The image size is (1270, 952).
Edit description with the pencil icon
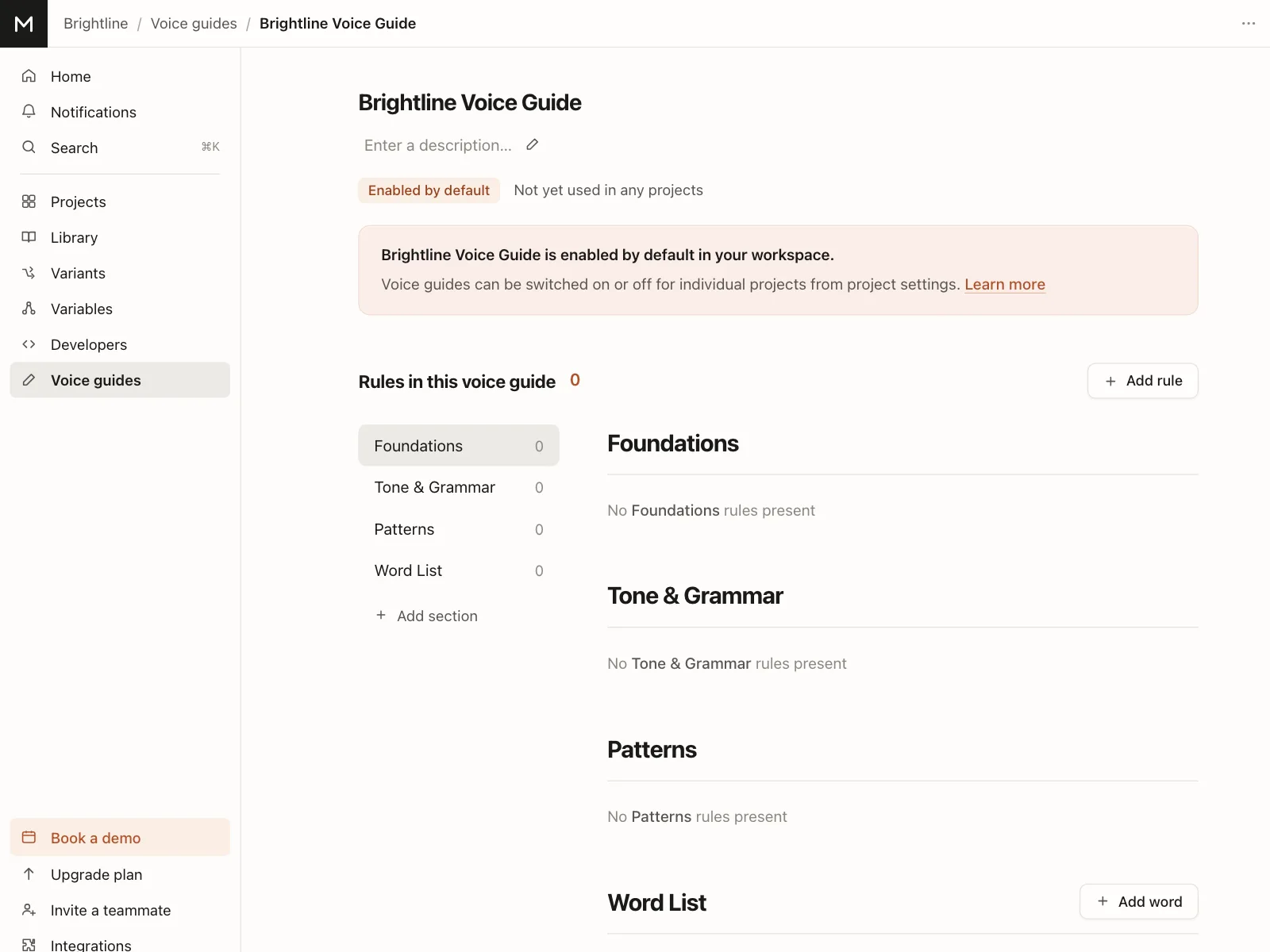click(x=533, y=144)
